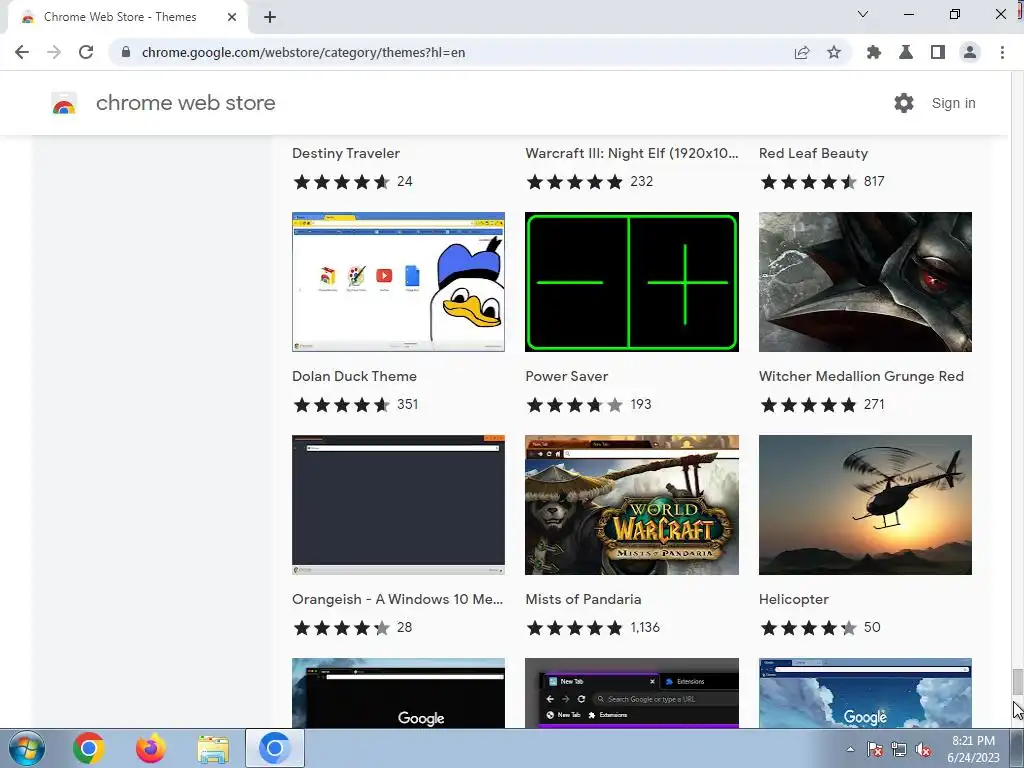Open the chrome web store title link
This screenshot has height=768, width=1024.
(x=185, y=103)
